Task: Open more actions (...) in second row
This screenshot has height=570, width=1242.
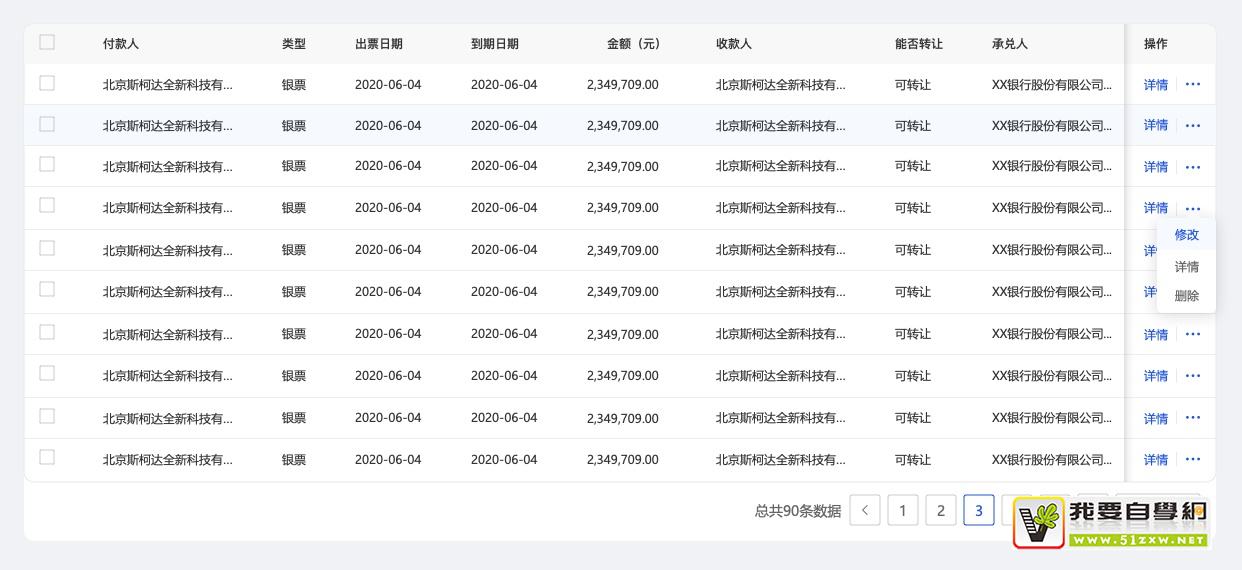Action: point(1192,126)
